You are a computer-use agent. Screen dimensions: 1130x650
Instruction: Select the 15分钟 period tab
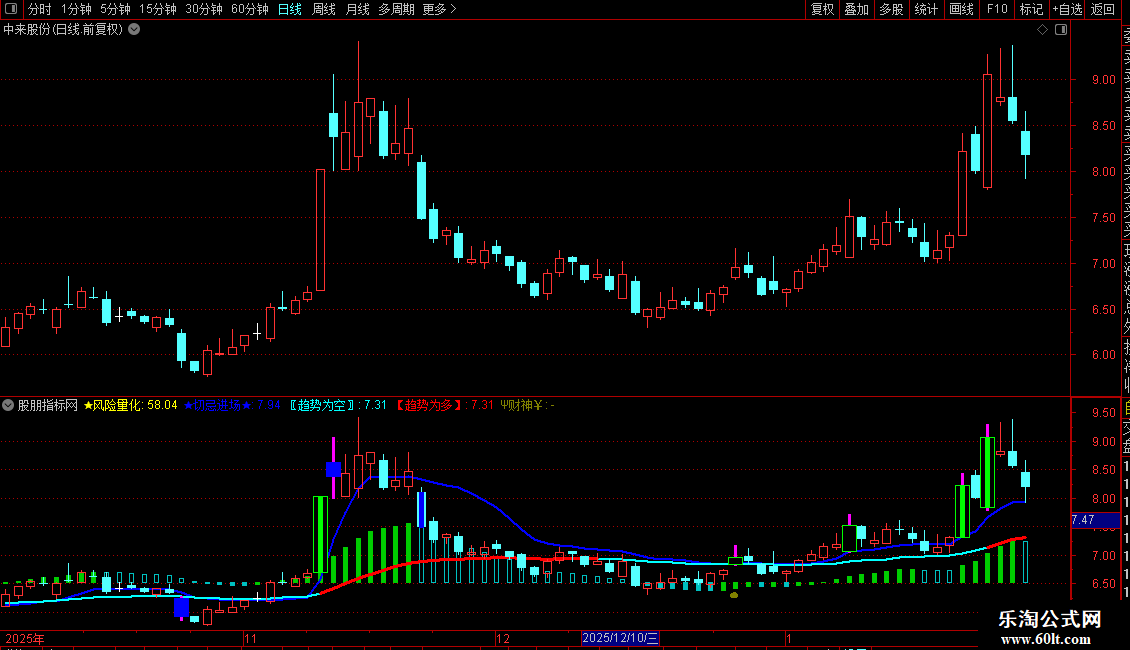pos(158,9)
